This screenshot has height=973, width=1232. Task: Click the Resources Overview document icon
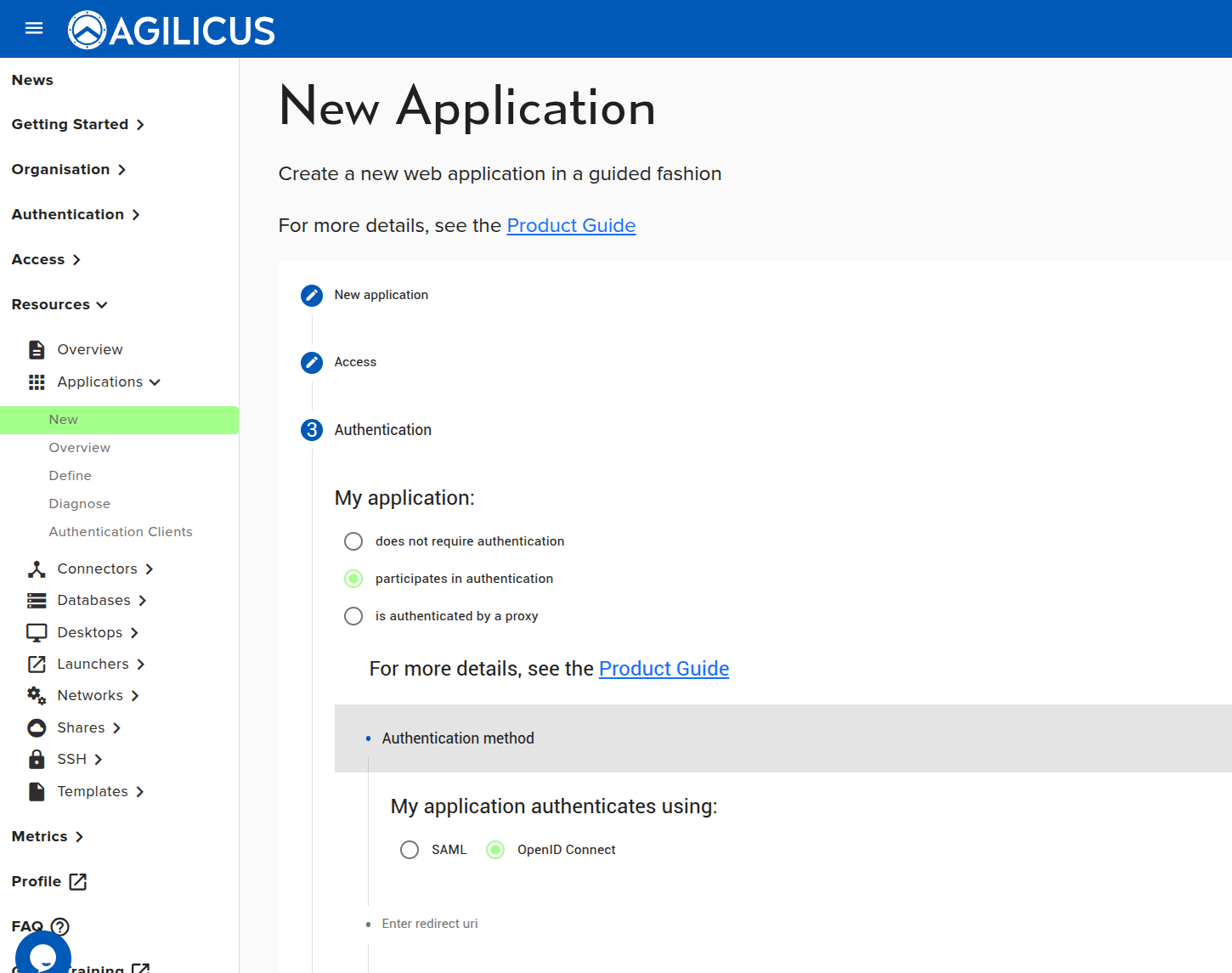pos(37,349)
